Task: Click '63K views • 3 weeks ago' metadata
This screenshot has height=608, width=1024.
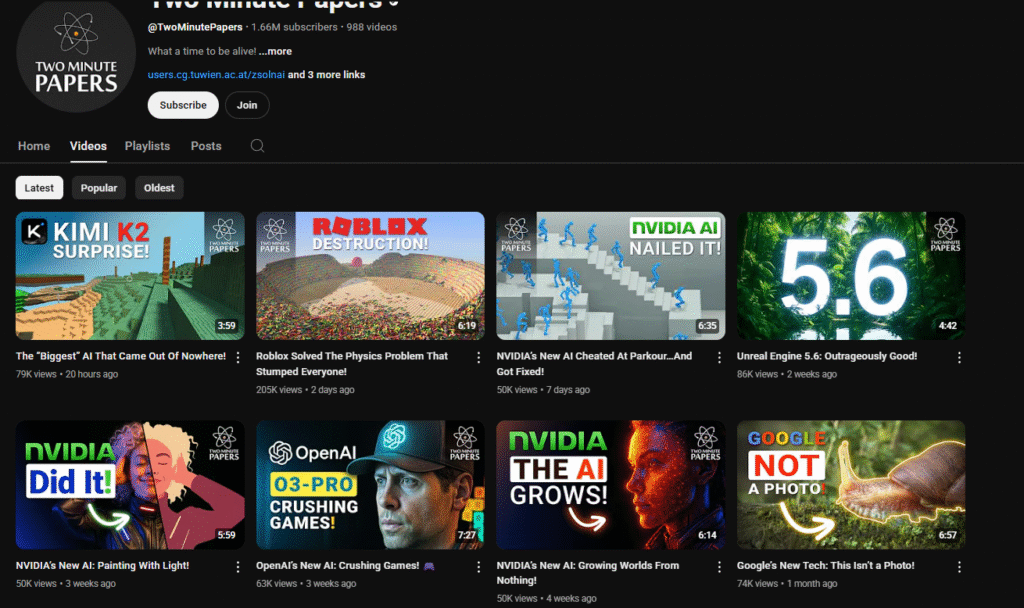Action: 306,584
